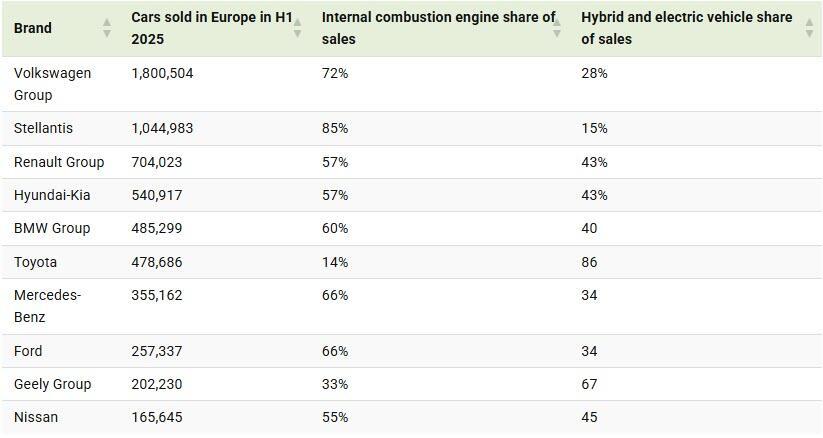Image resolution: width=823 pixels, height=438 pixels.
Task: Select the Geely Group brand cell
Action: [x=52, y=384]
